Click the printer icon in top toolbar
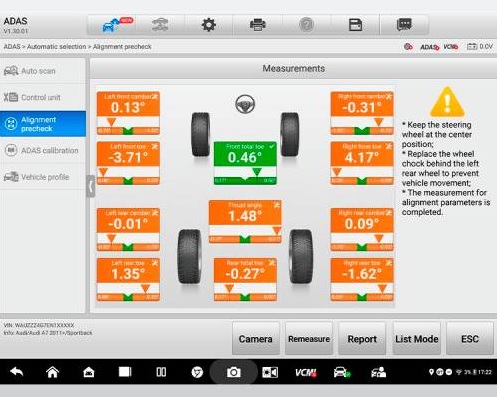This screenshot has width=497, height=397. (257, 25)
